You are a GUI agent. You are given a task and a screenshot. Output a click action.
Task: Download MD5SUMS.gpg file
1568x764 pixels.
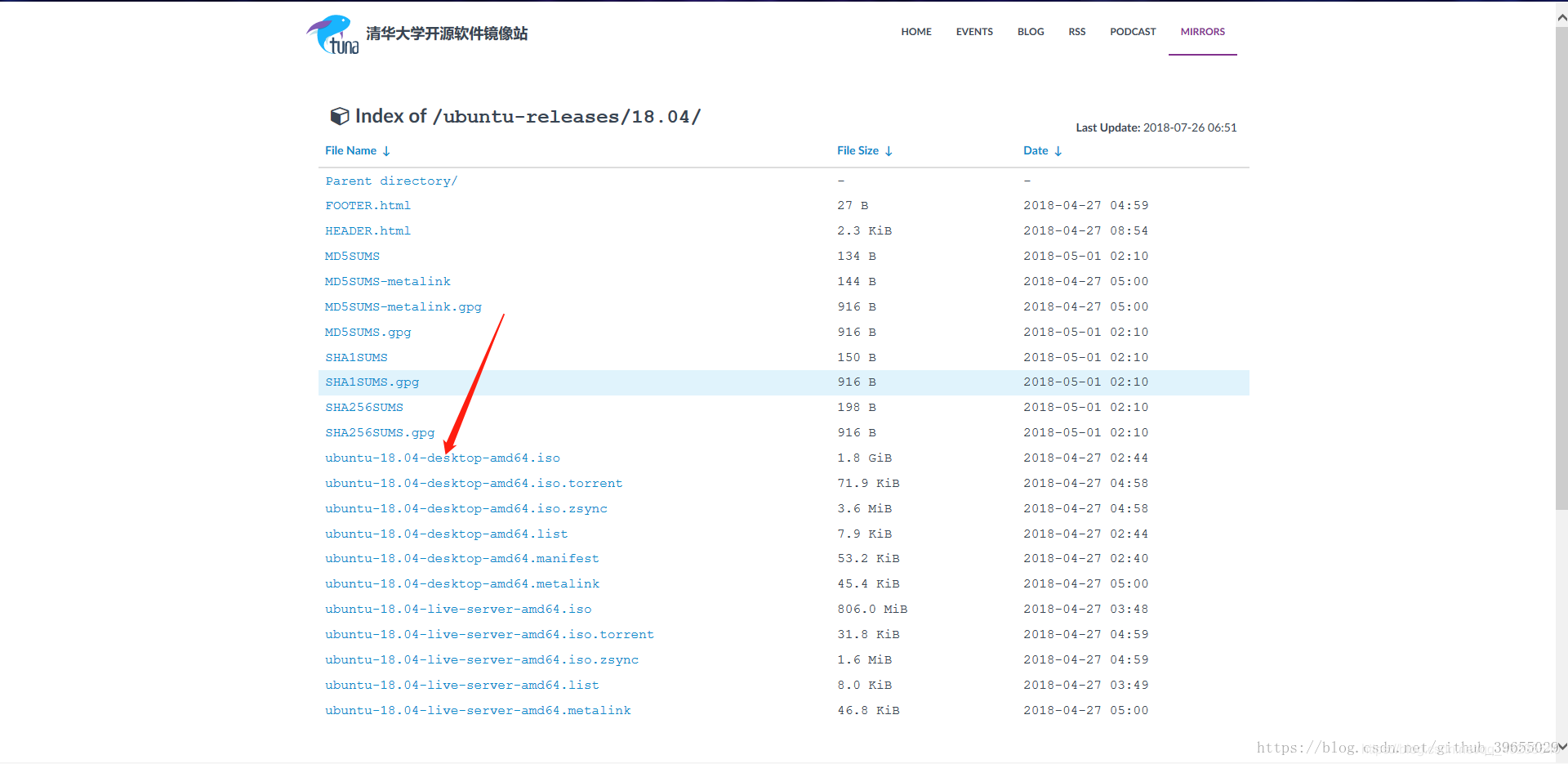368,333
